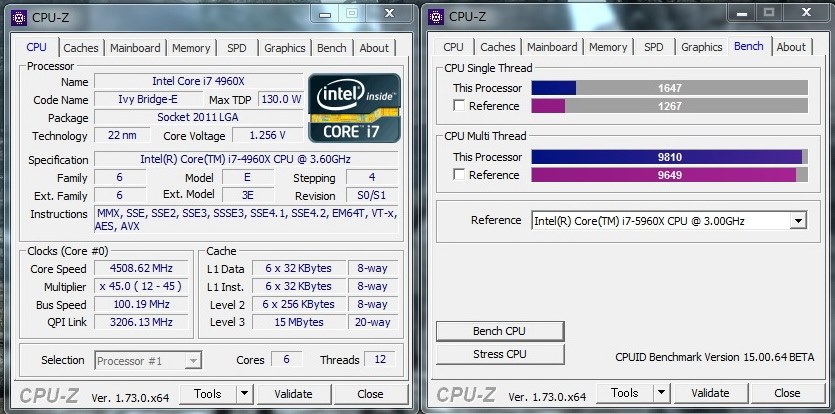835x414 pixels.
Task: Click the QPI Link value 3206.13 MHz
Action: pos(141,322)
